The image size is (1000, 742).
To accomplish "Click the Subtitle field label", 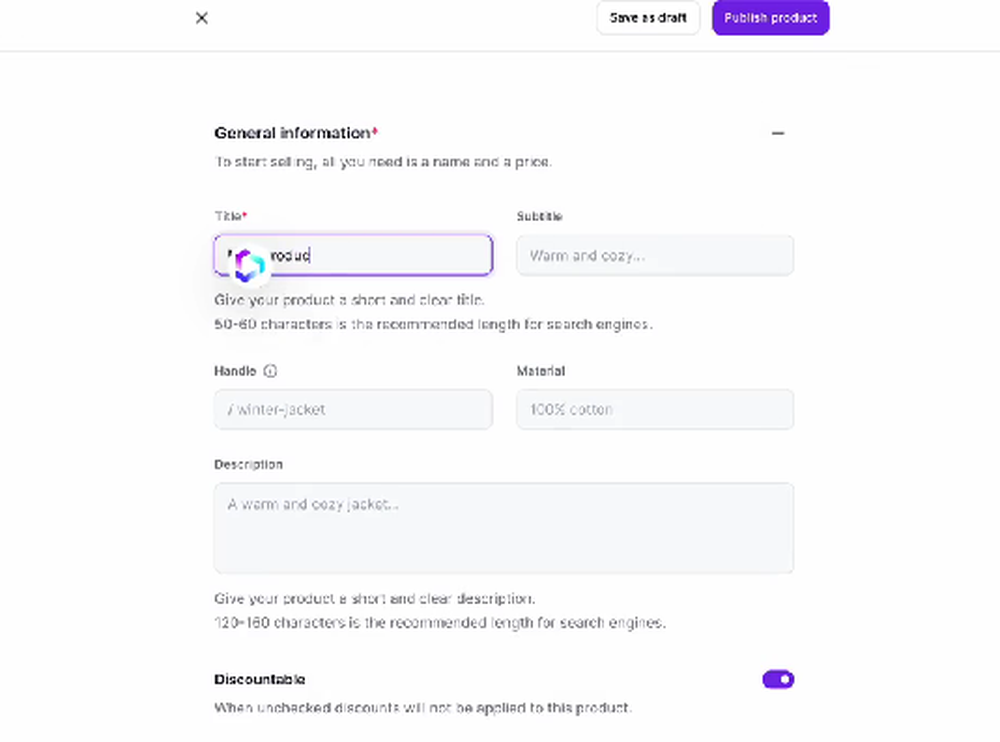I will pos(539,216).
